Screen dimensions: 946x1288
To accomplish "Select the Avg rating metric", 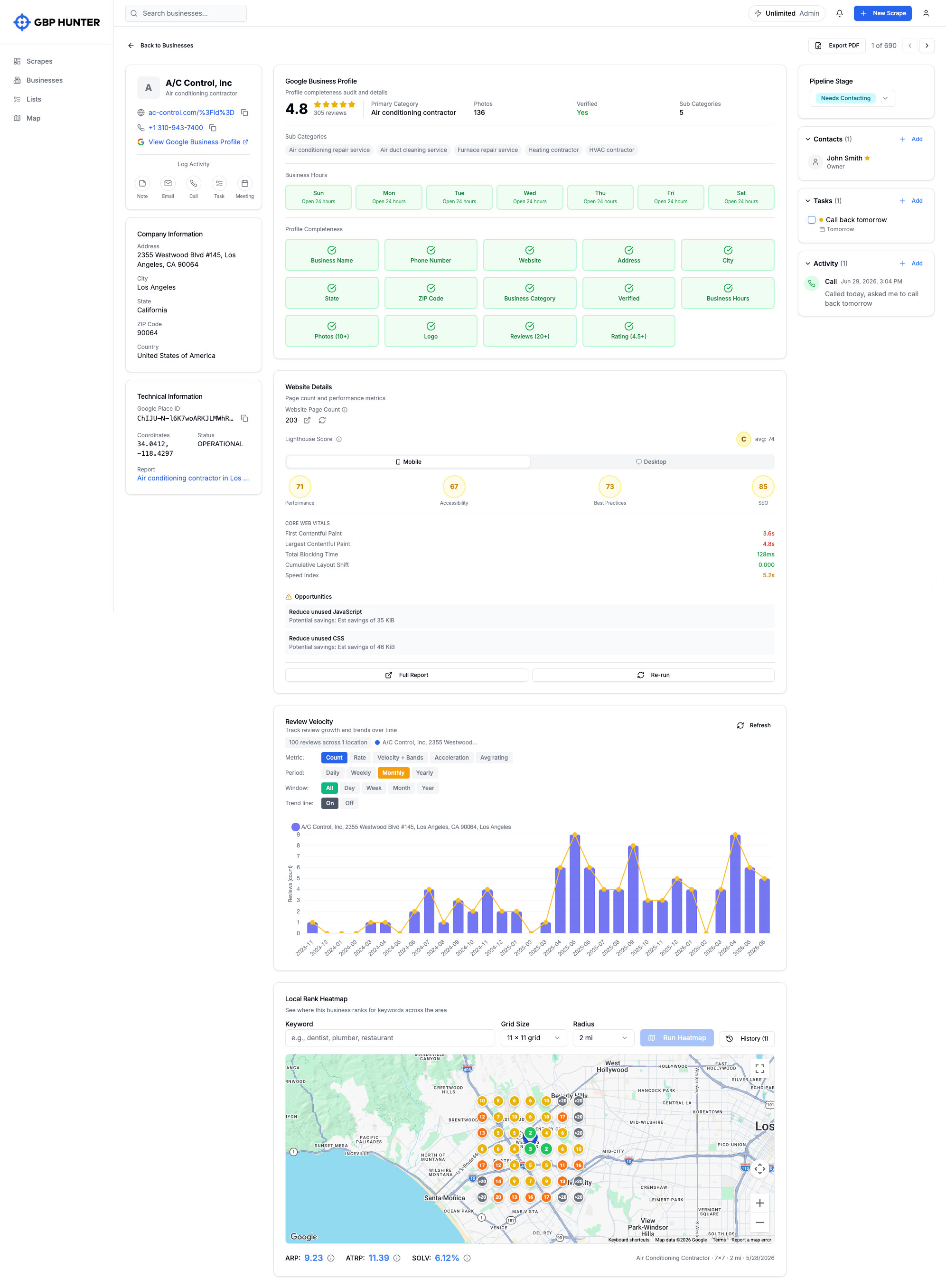I will (494, 758).
